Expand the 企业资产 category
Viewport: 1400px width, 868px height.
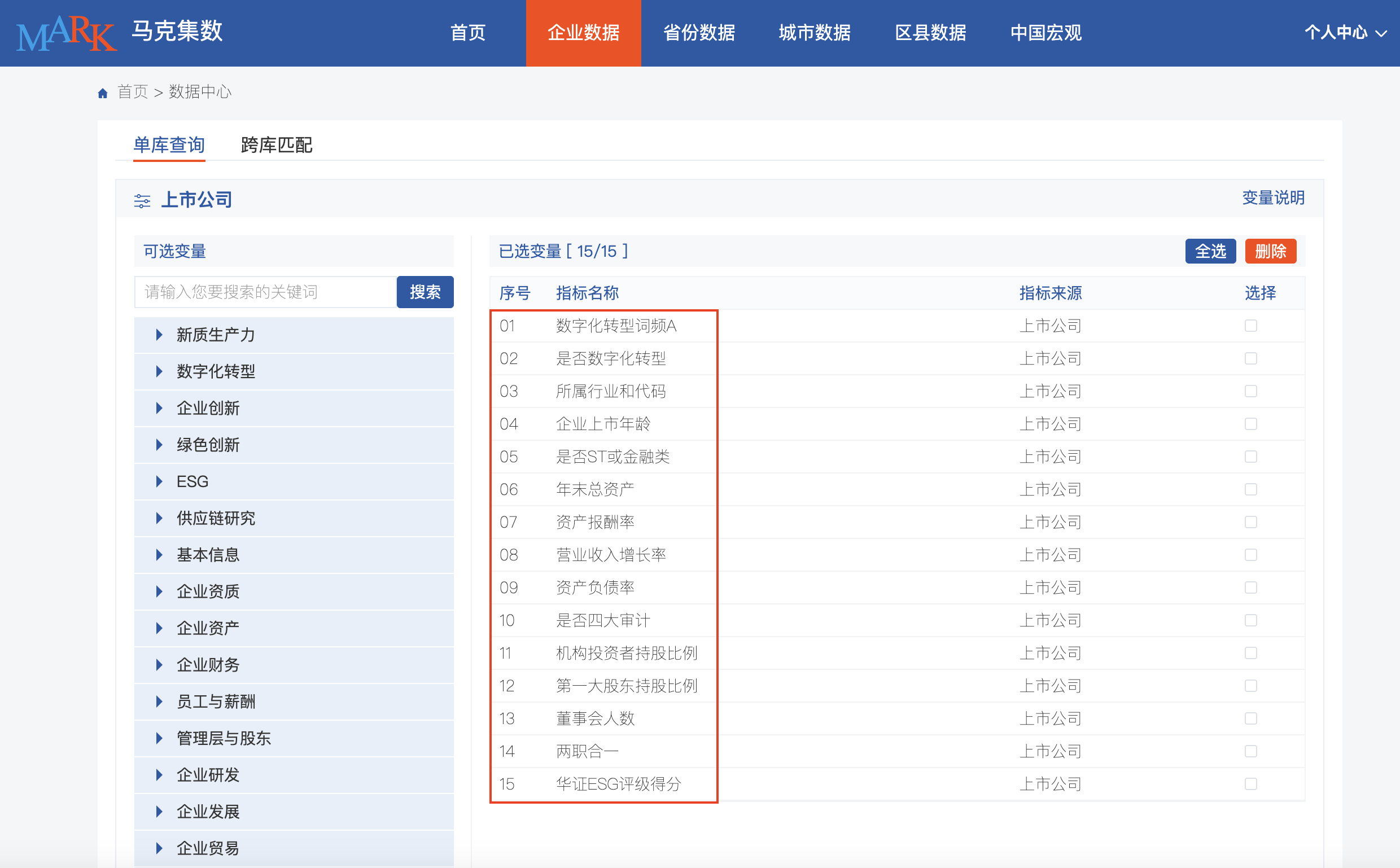click(294, 628)
